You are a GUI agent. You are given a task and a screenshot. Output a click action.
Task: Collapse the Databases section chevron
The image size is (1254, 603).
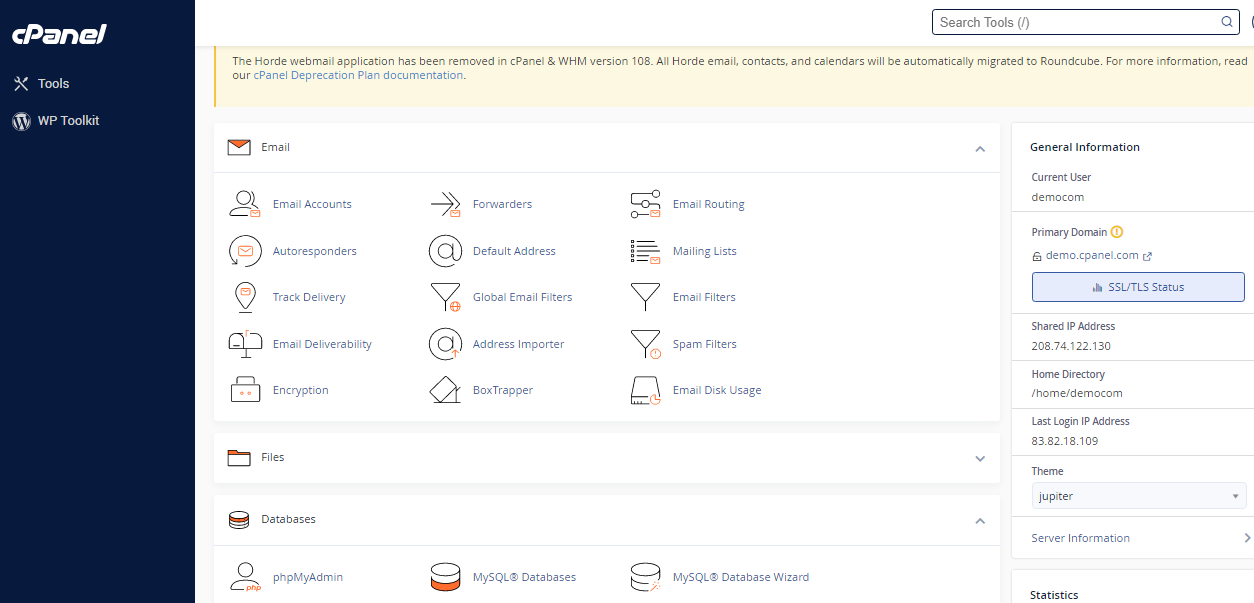(980, 520)
